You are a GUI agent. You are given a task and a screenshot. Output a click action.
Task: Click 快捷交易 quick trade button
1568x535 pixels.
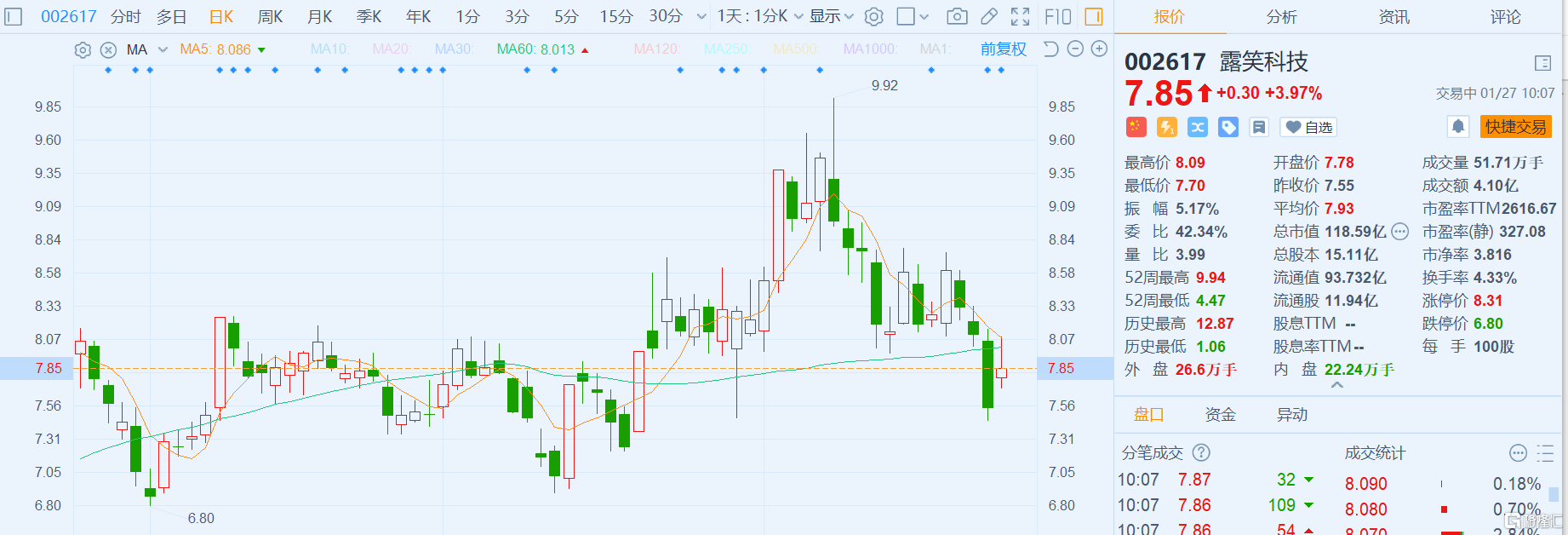pos(1515,127)
